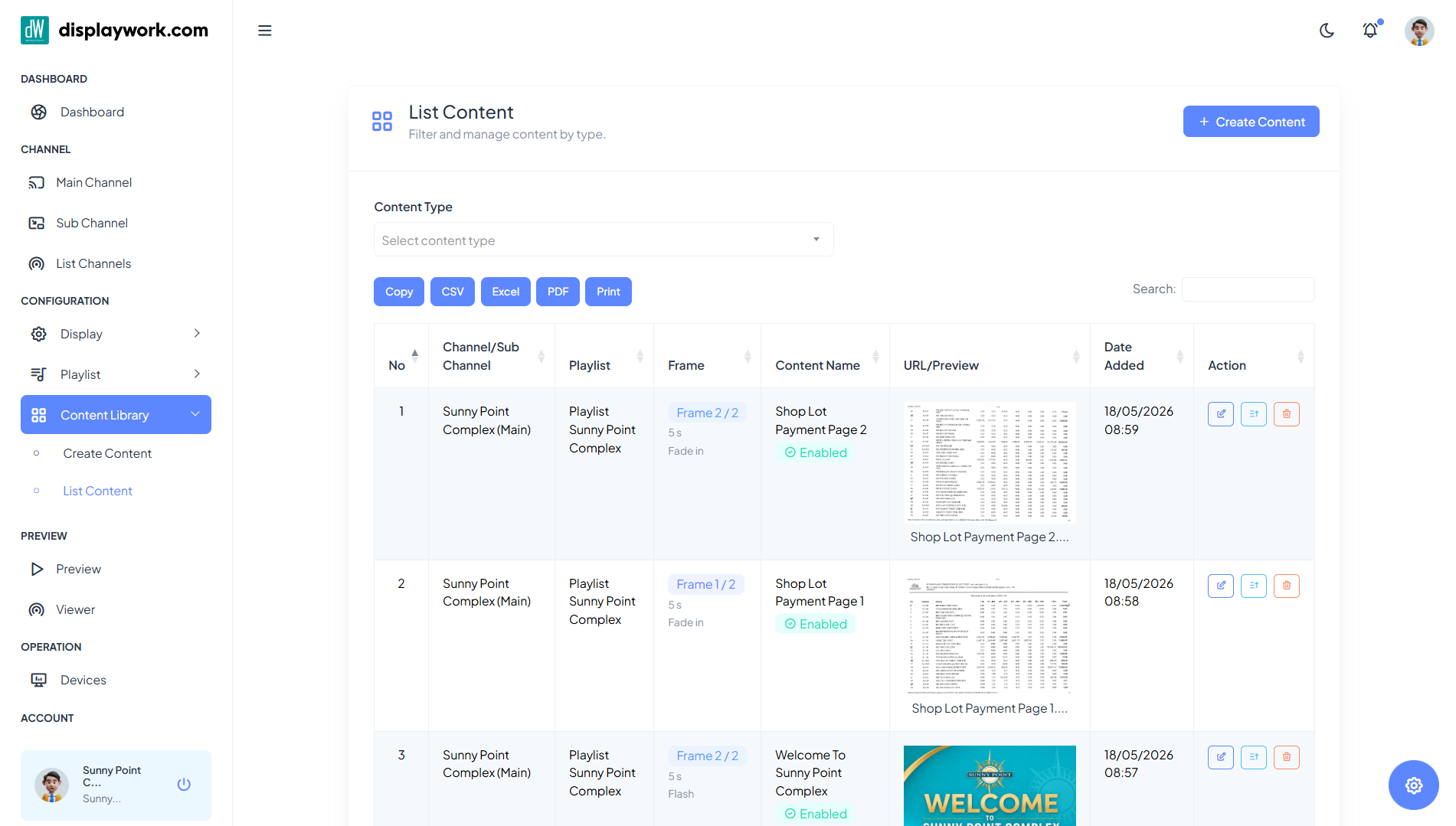Open user avatar in top bar
Image resolution: width=1456 pixels, height=826 pixels.
[1419, 31]
